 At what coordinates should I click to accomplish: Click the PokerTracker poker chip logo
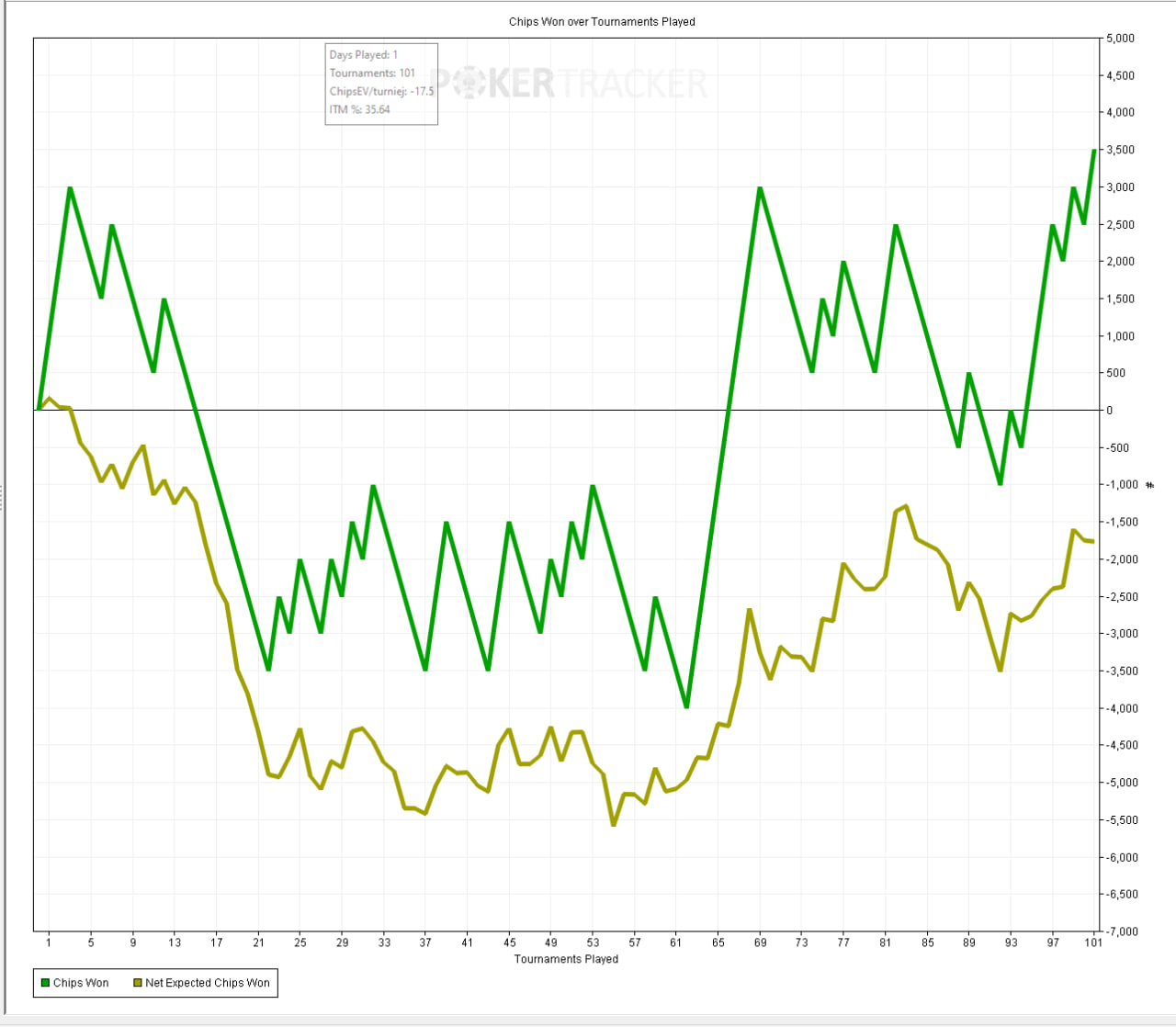point(470,84)
